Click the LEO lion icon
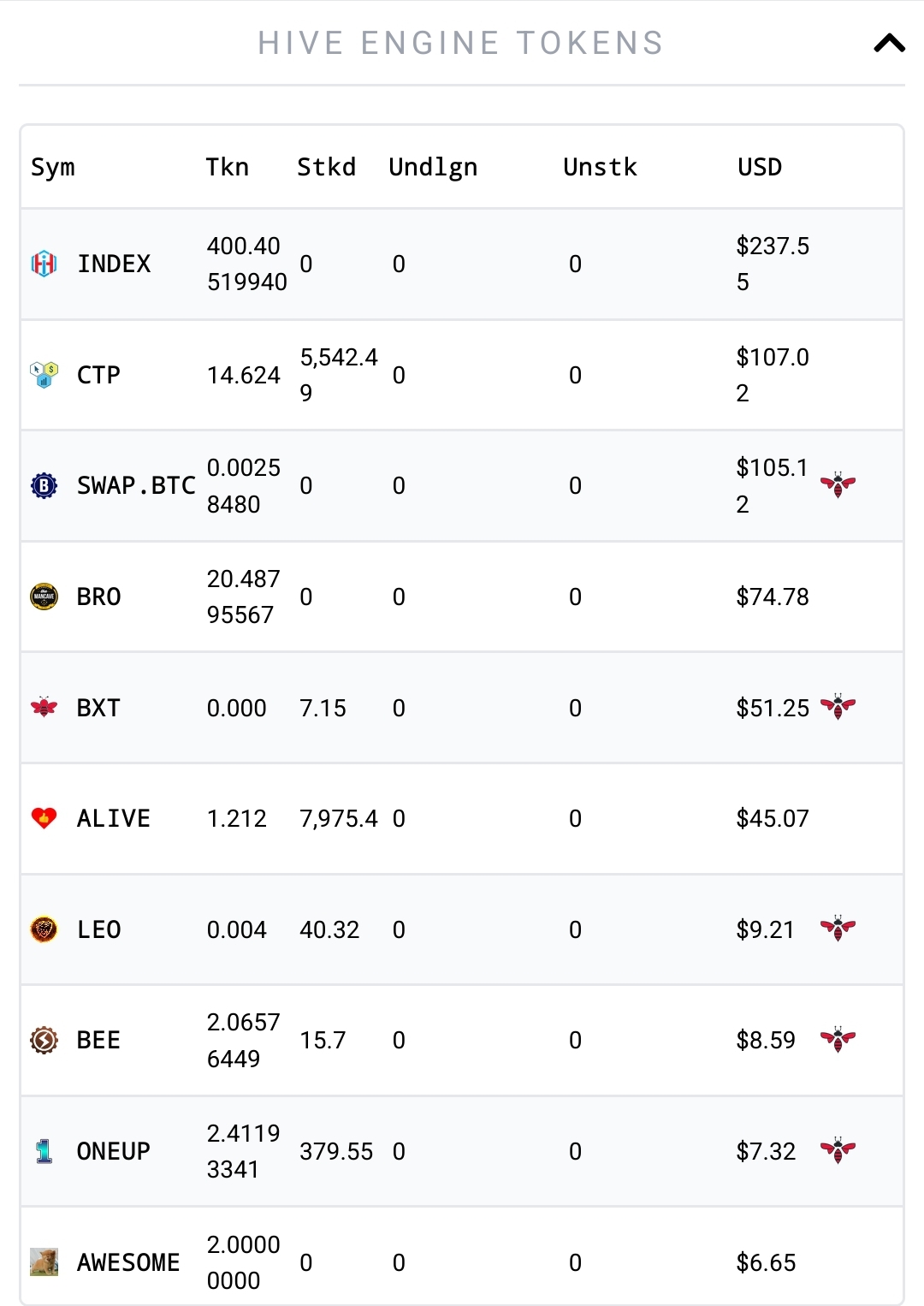 pos(44,929)
